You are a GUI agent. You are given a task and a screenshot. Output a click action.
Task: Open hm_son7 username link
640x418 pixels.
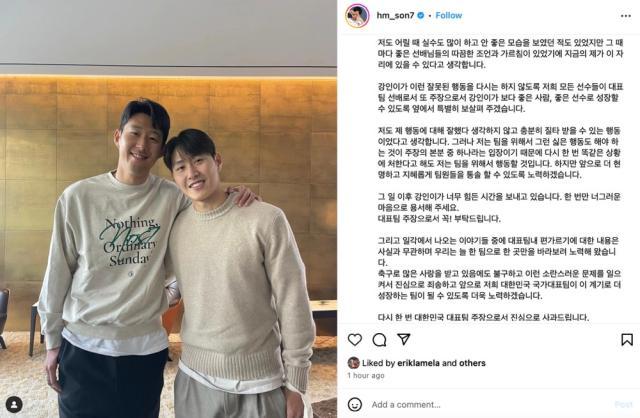pos(395,16)
